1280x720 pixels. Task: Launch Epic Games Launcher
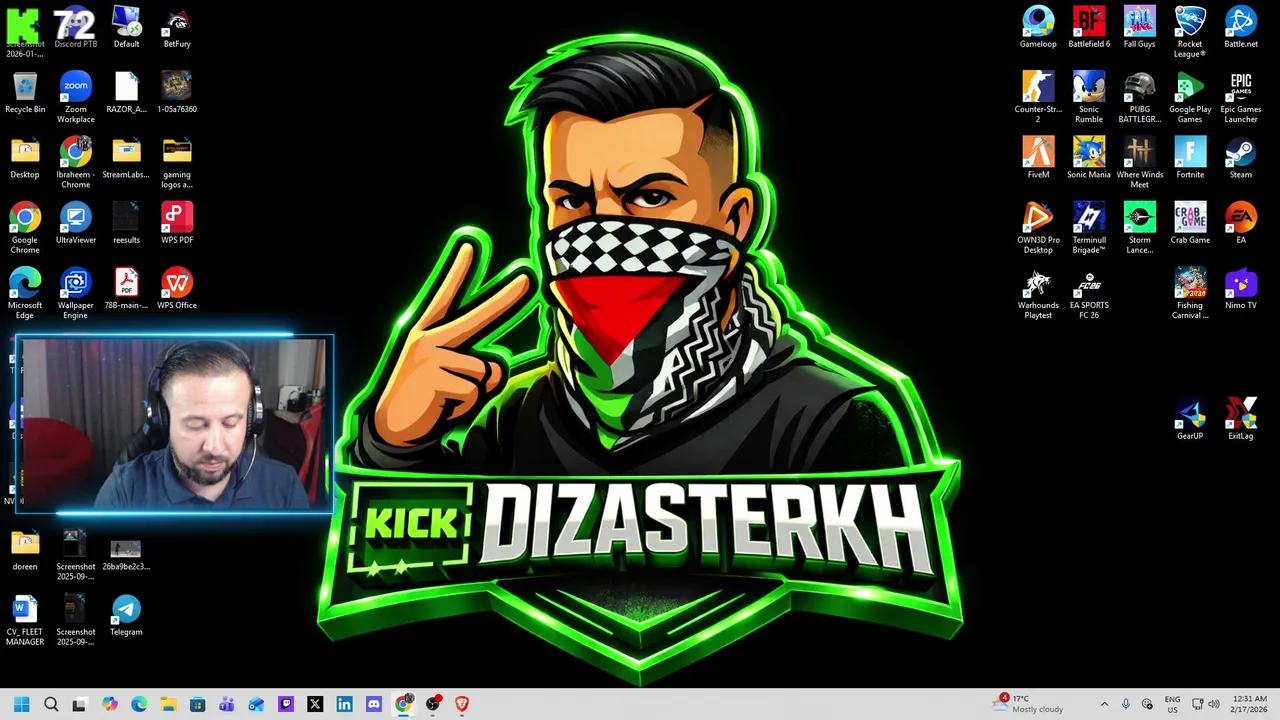point(1241,97)
